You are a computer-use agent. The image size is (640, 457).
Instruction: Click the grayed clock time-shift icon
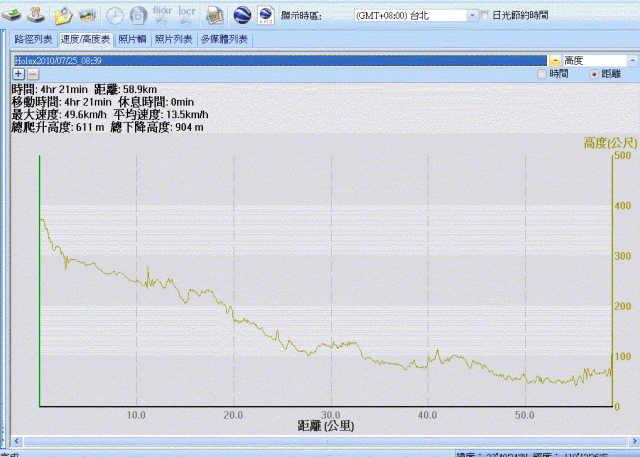(x=115, y=16)
